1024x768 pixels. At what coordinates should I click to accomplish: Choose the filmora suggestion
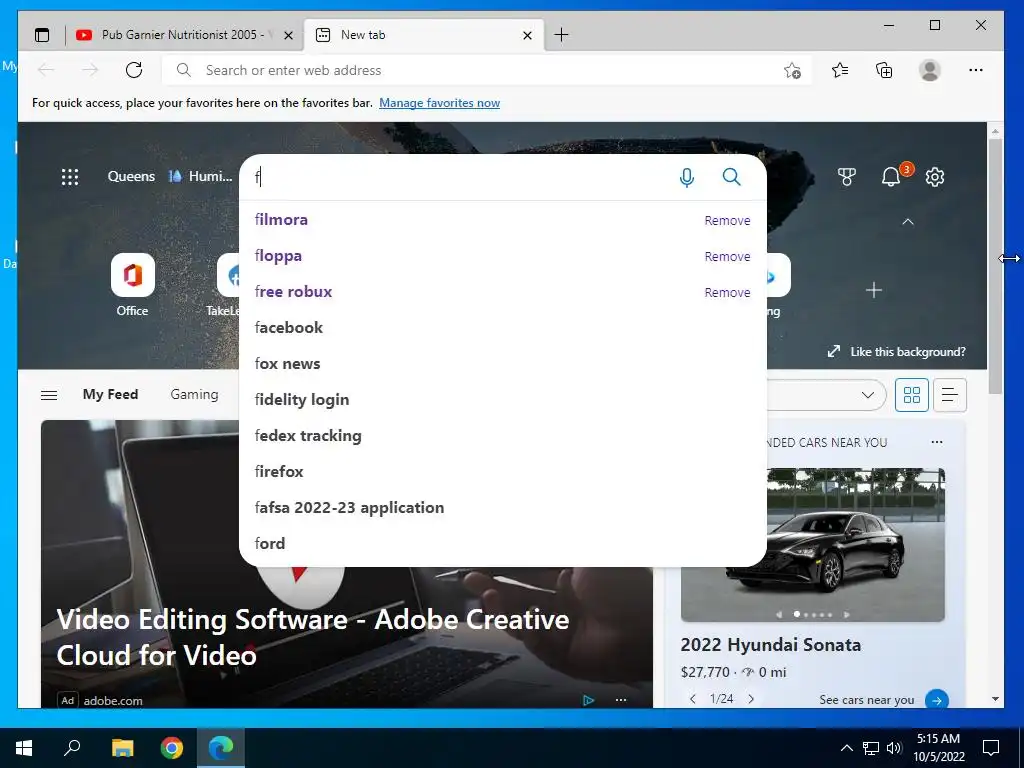502,220
